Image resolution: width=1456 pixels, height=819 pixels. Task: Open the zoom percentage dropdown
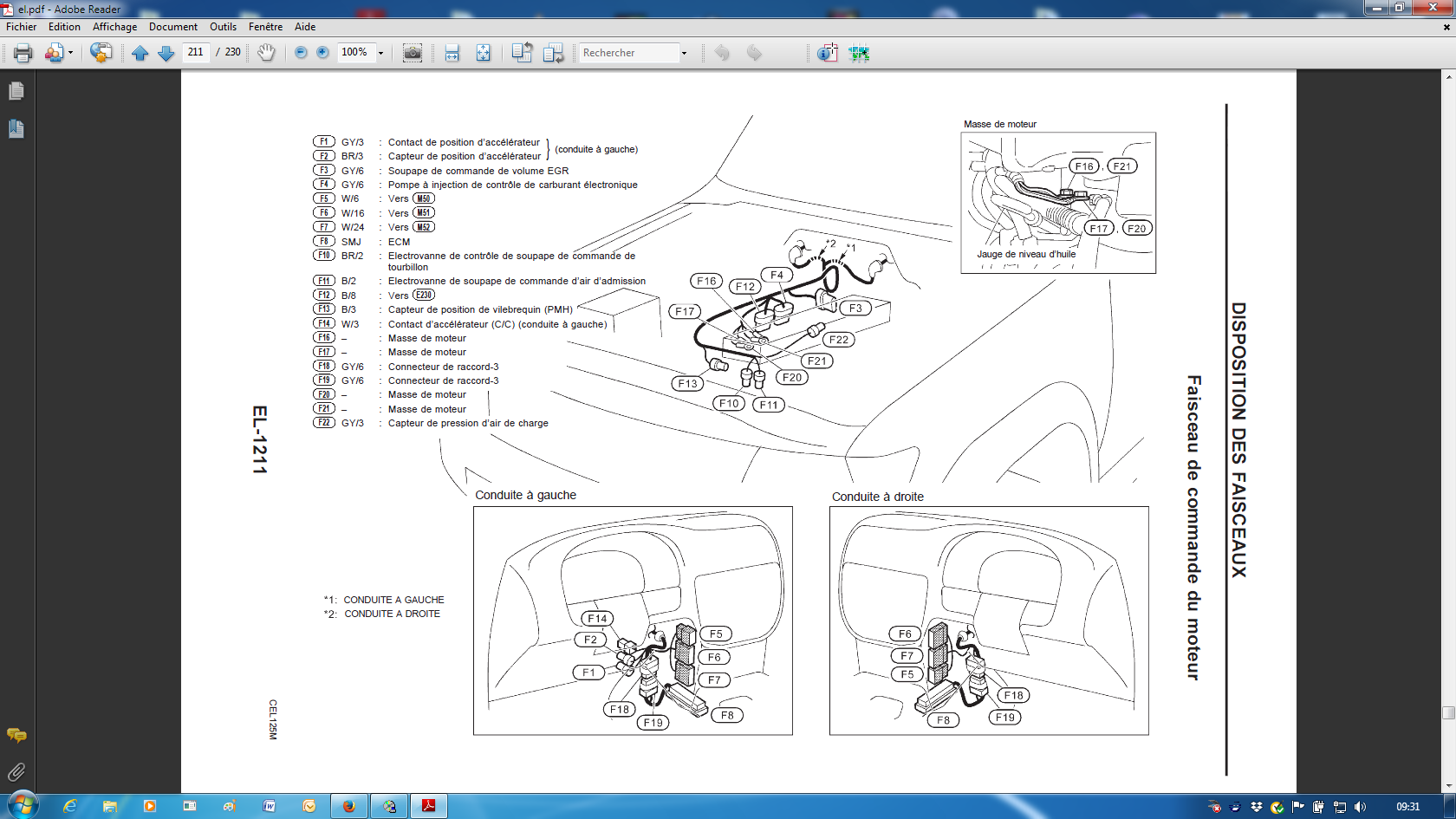tap(380, 53)
